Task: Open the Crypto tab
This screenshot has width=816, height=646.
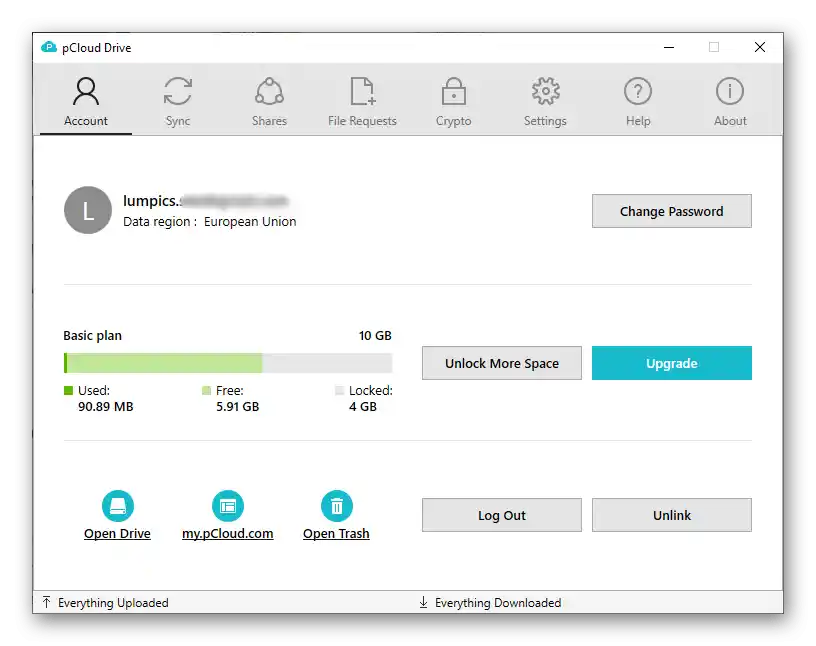Action: tap(453, 102)
